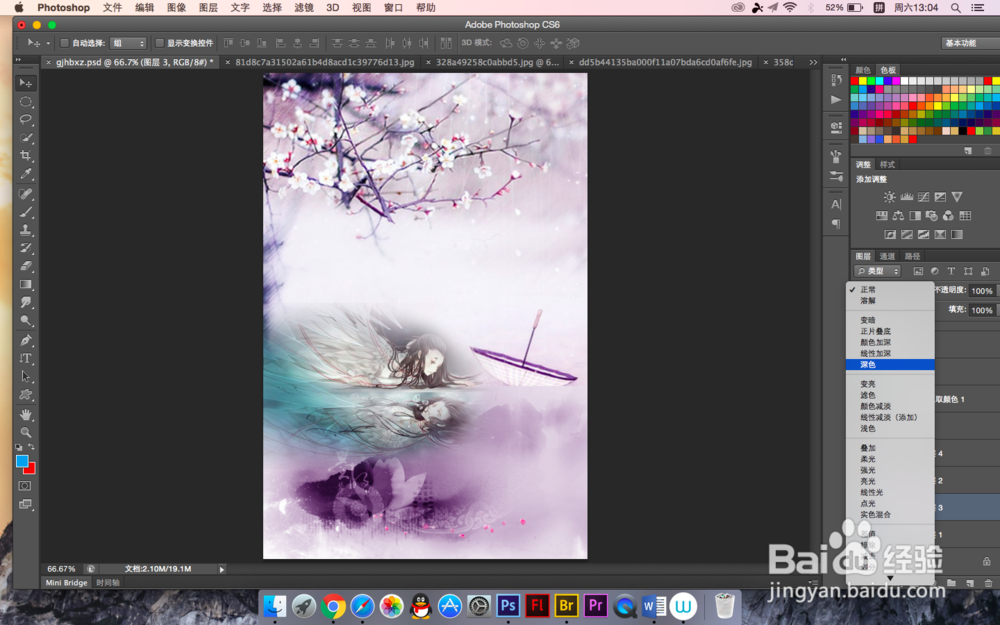Open the Character panel icon
The height and width of the screenshot is (625, 1000).
[836, 204]
